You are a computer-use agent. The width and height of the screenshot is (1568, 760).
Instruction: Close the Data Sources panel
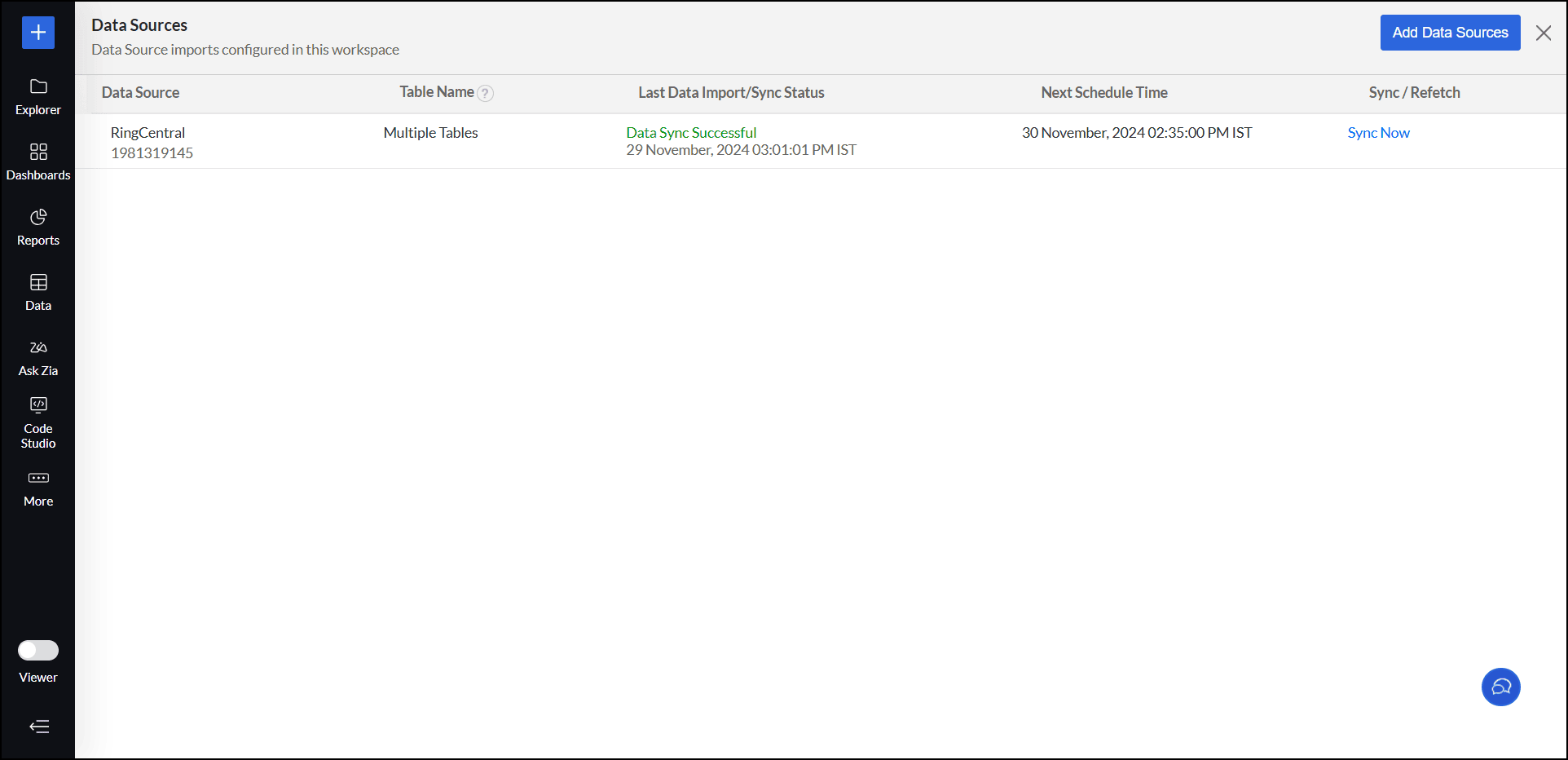point(1544,33)
